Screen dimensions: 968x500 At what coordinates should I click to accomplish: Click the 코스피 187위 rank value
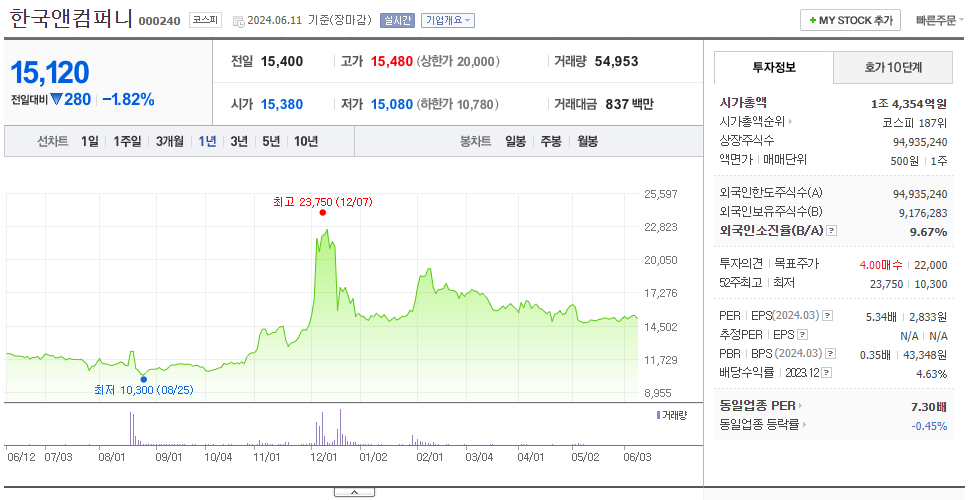click(x=916, y=123)
